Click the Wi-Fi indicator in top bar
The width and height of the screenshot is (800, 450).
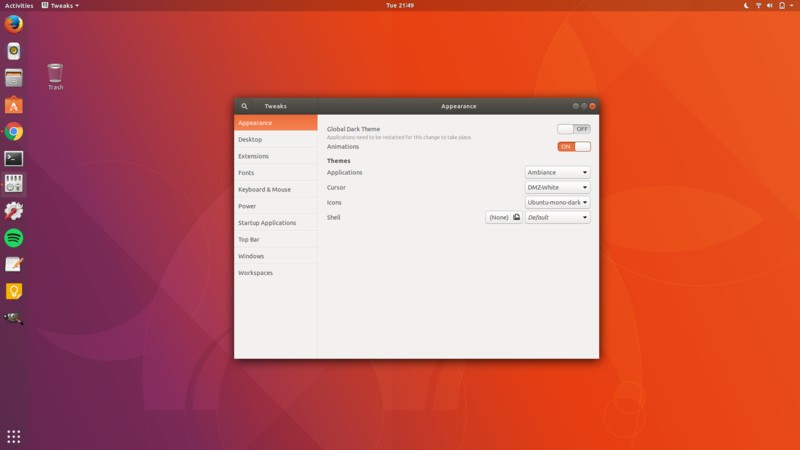759,6
